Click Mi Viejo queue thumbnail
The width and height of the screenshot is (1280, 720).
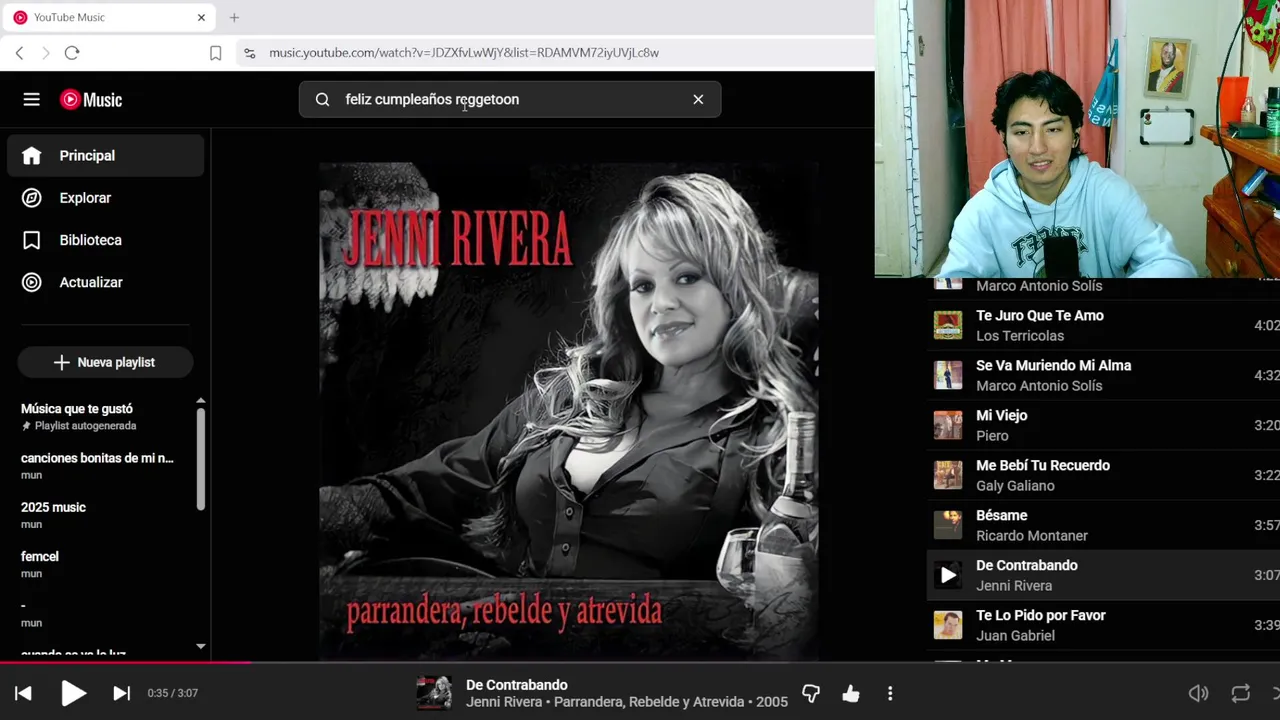(948, 425)
